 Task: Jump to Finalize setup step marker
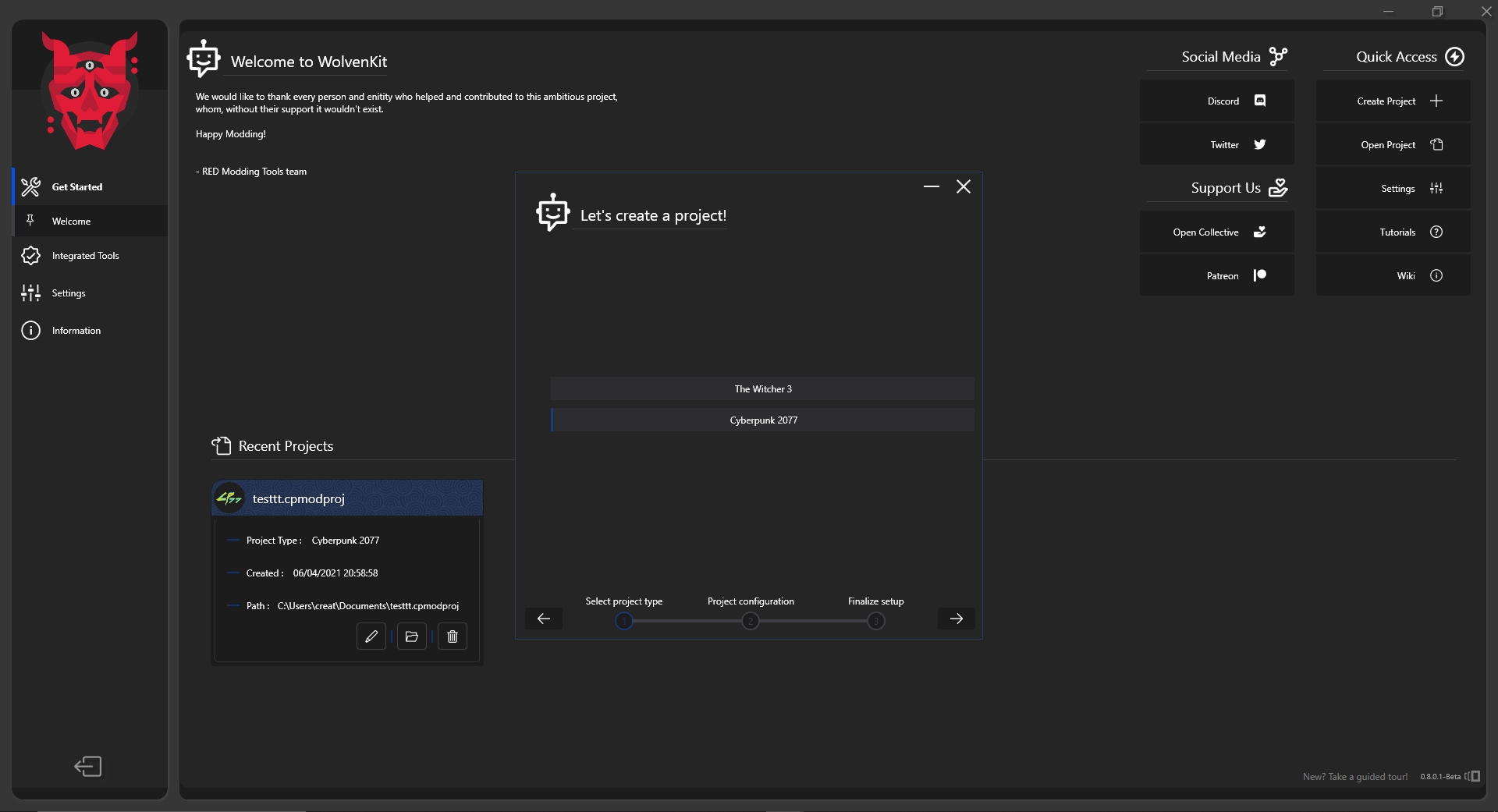click(x=875, y=621)
